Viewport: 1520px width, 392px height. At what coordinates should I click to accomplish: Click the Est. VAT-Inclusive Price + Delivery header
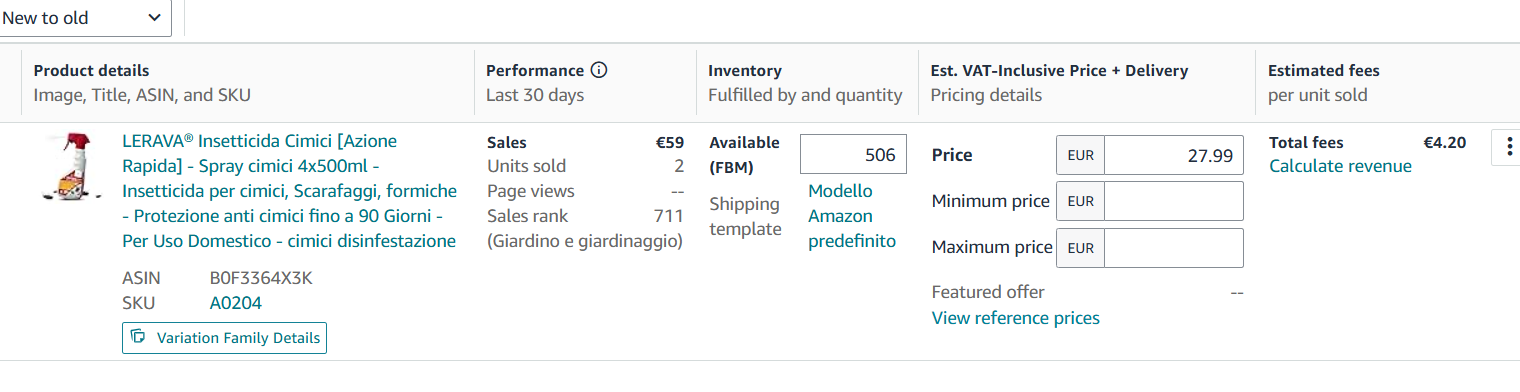coord(1059,71)
